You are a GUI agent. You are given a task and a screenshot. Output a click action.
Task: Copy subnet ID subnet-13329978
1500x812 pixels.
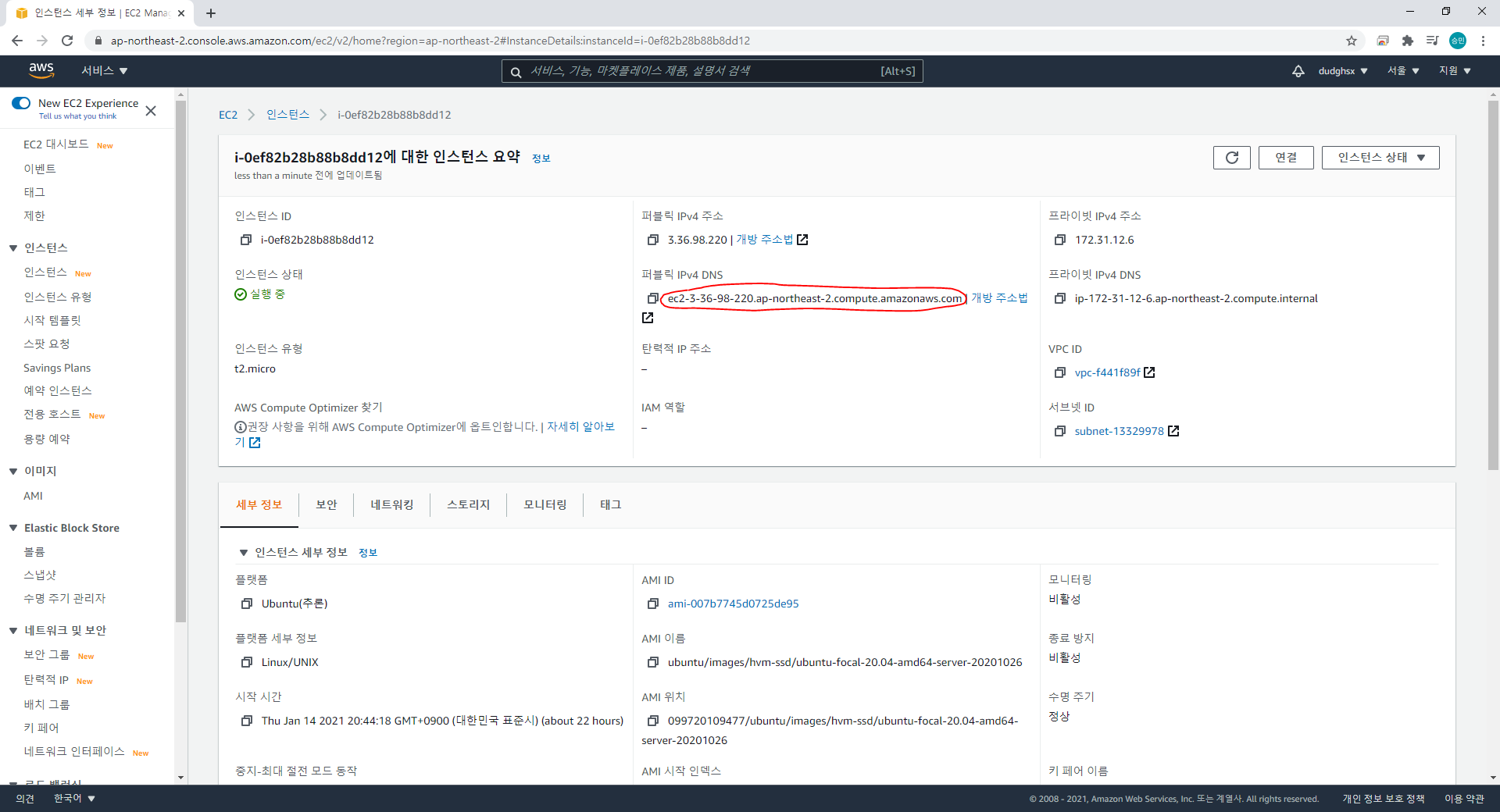tap(1060, 431)
